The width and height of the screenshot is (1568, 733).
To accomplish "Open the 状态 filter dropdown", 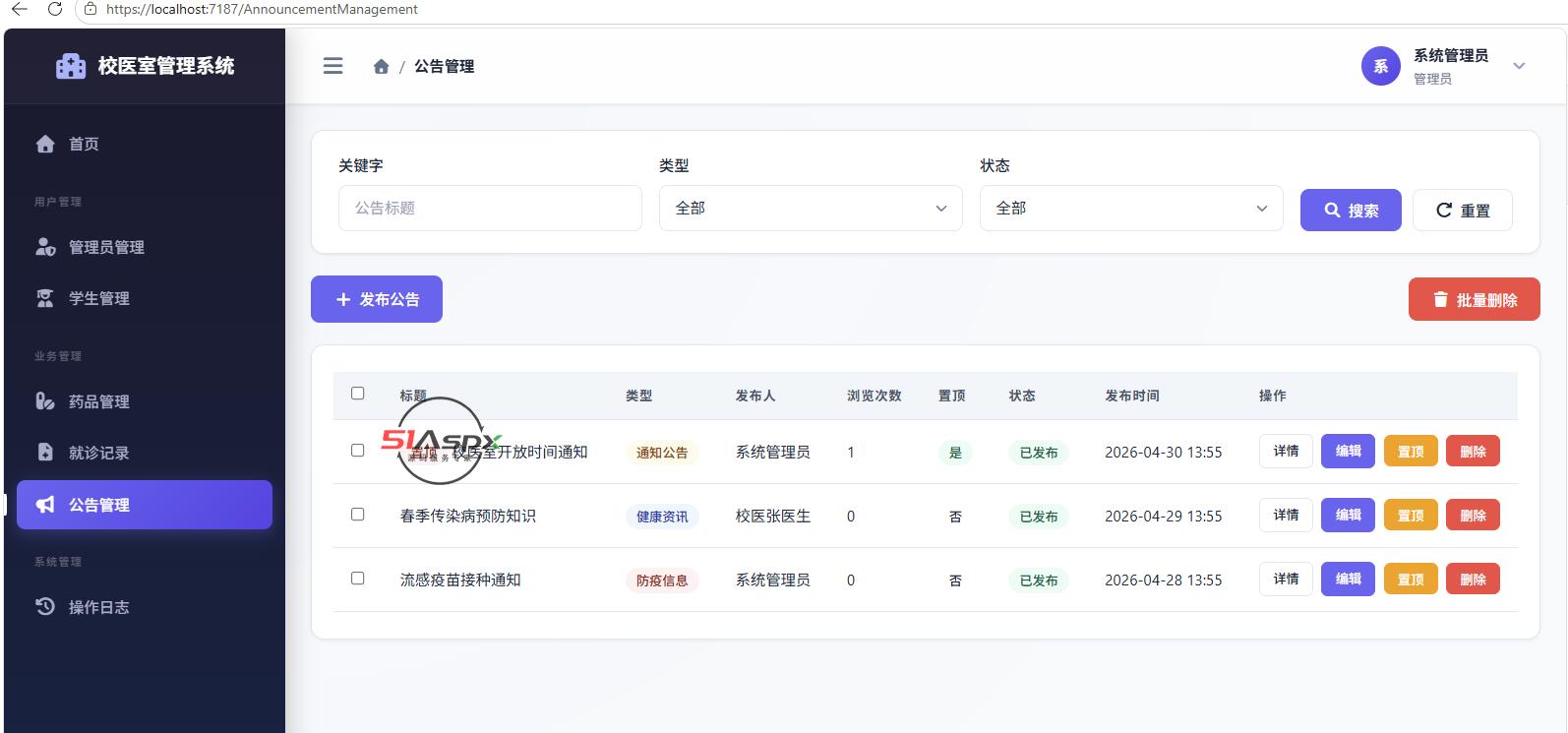I will 1131,208.
